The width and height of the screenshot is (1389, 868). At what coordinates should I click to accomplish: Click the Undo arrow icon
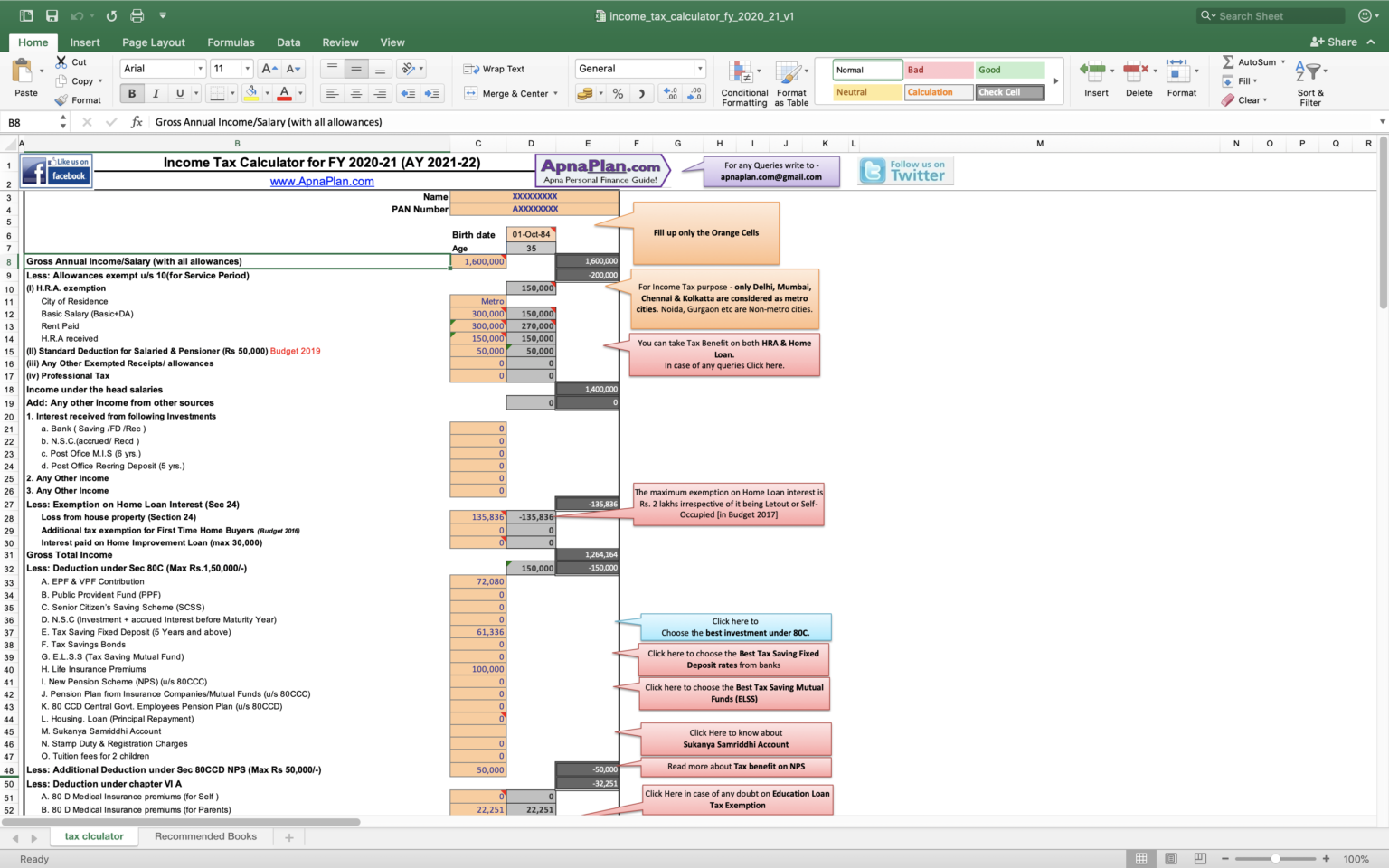[77, 15]
